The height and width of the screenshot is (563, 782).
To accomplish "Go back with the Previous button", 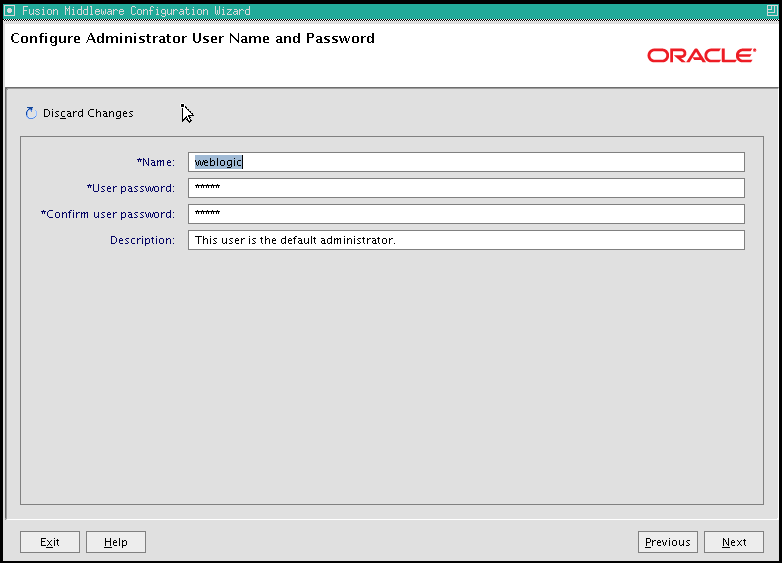I will pyautogui.click(x=668, y=542).
